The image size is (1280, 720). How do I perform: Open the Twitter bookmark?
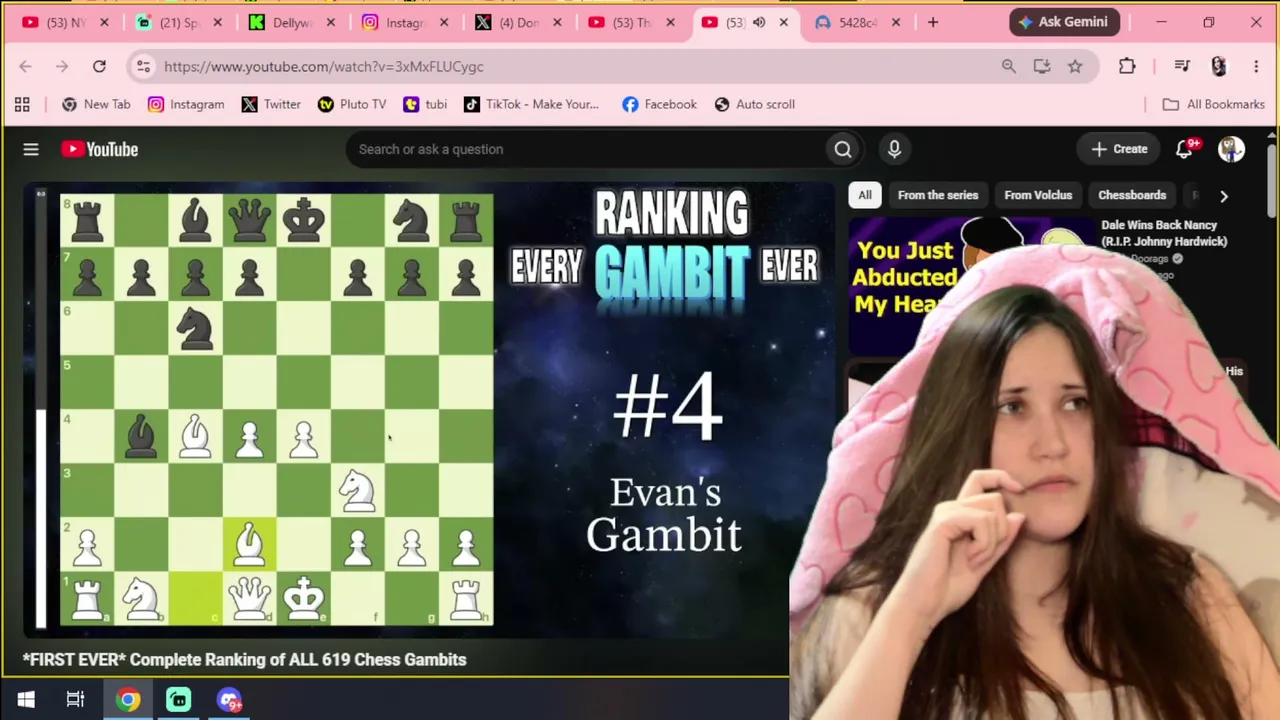tap(271, 104)
